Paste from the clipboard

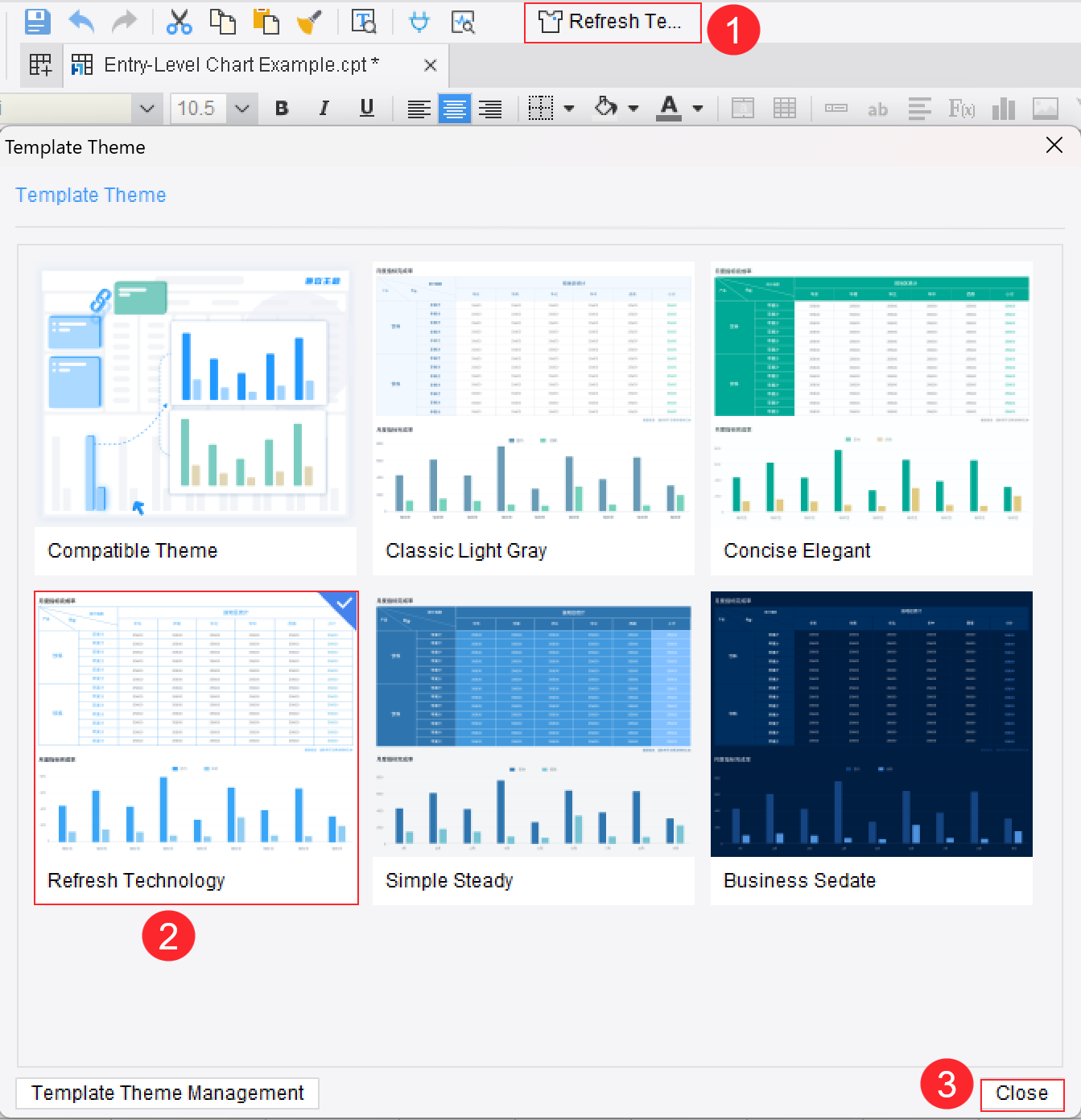coord(266,22)
